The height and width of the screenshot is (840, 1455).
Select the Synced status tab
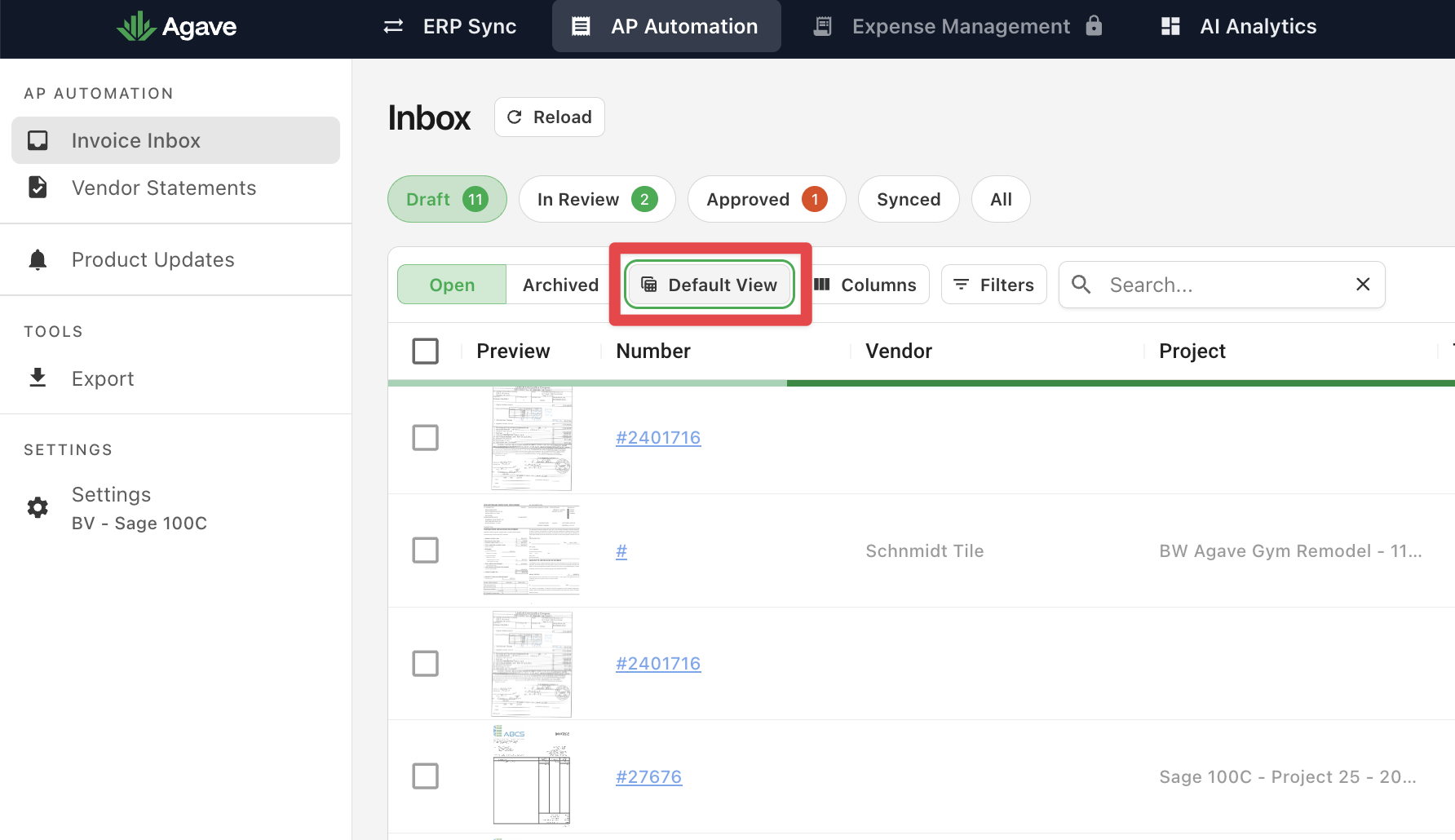coord(909,199)
